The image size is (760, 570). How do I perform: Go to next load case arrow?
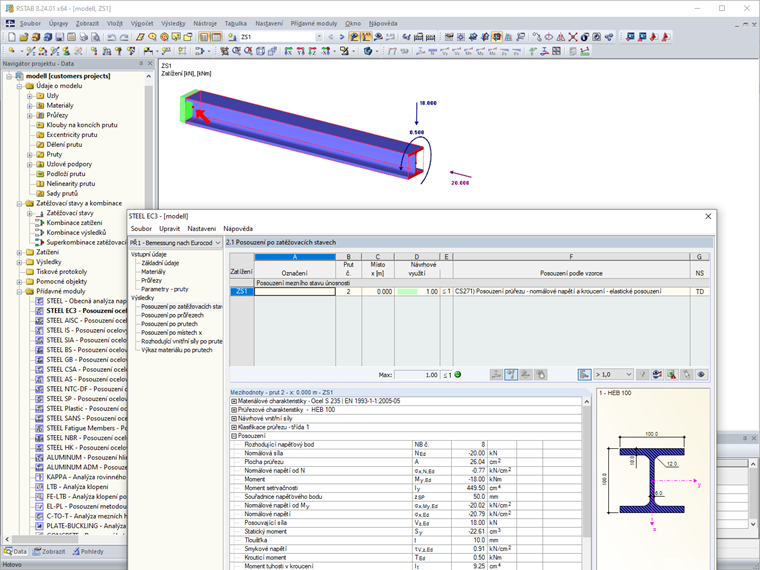tap(342, 37)
